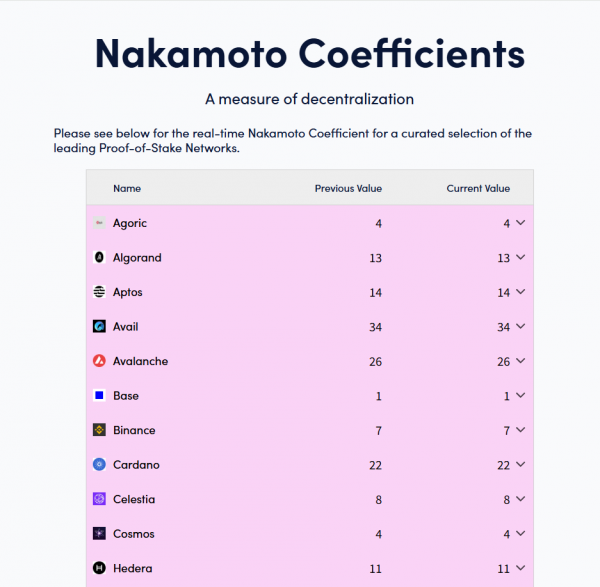Click the Avail network logo icon
600x587 pixels.
coord(99,327)
